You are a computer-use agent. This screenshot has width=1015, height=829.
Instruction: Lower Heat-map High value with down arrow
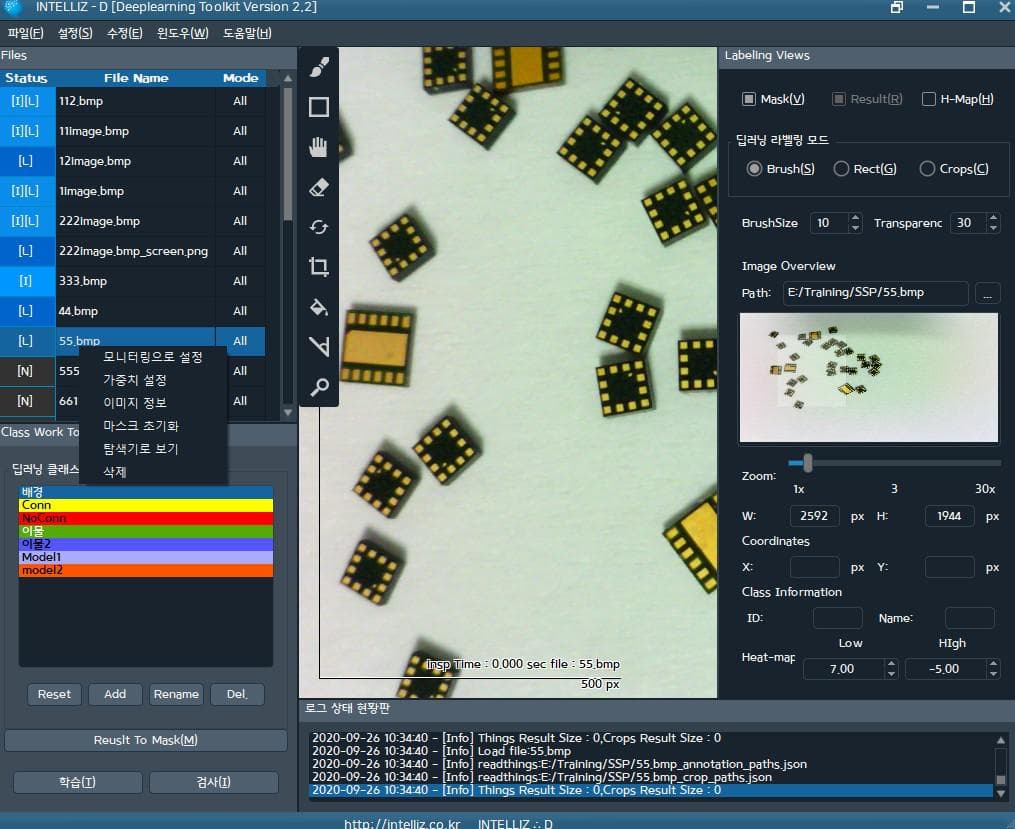coord(993,674)
